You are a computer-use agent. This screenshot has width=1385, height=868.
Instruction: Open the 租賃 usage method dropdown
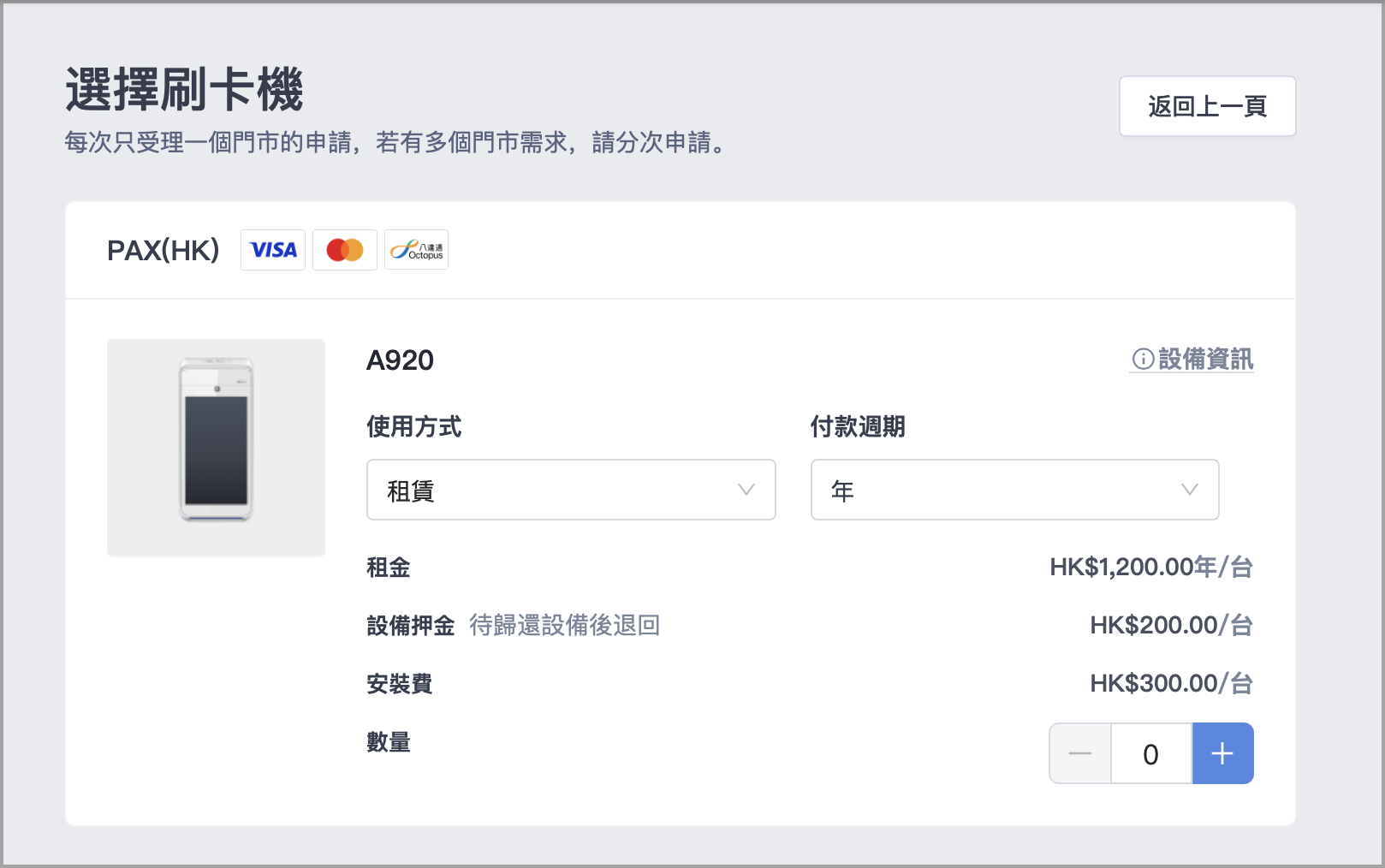(x=571, y=490)
